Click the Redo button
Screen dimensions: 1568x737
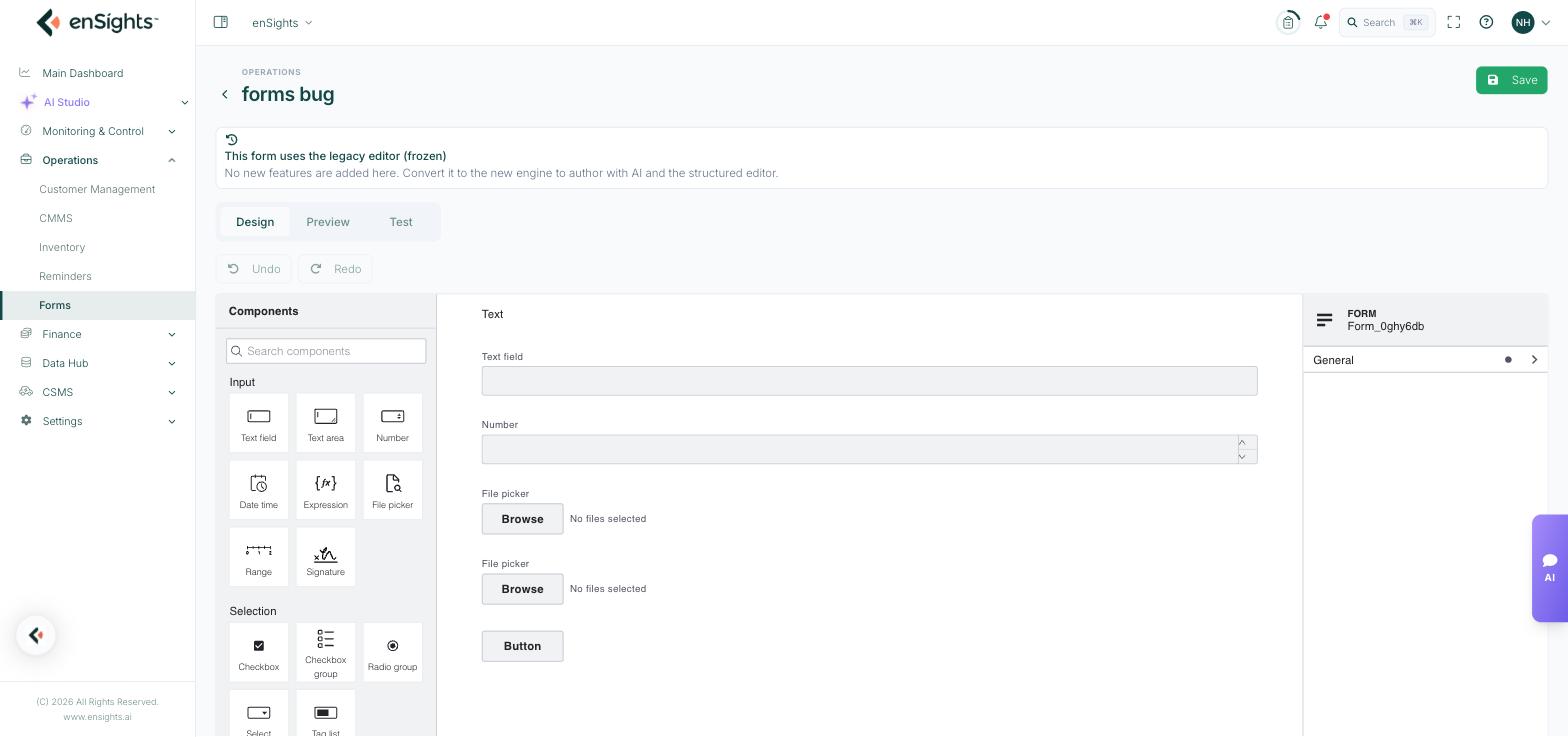click(x=335, y=269)
